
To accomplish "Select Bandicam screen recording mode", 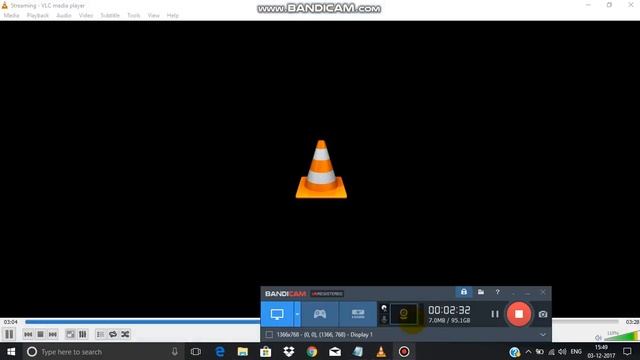I will 277,314.
